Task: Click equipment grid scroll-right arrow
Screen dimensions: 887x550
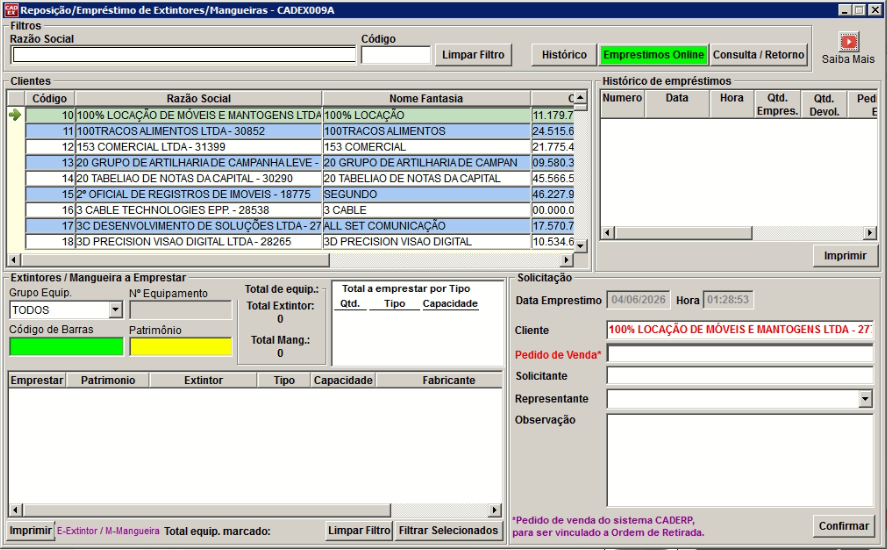Action: click(495, 510)
